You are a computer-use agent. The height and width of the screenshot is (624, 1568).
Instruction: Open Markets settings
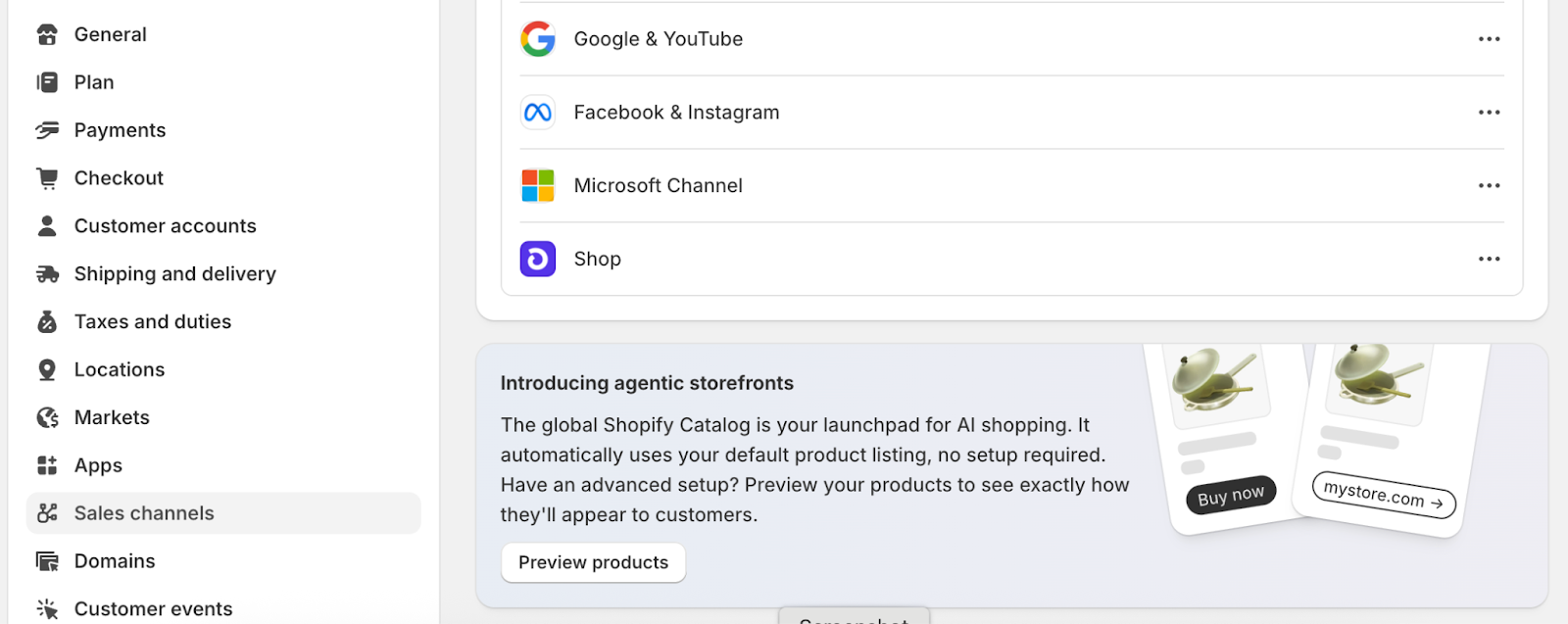(223, 418)
